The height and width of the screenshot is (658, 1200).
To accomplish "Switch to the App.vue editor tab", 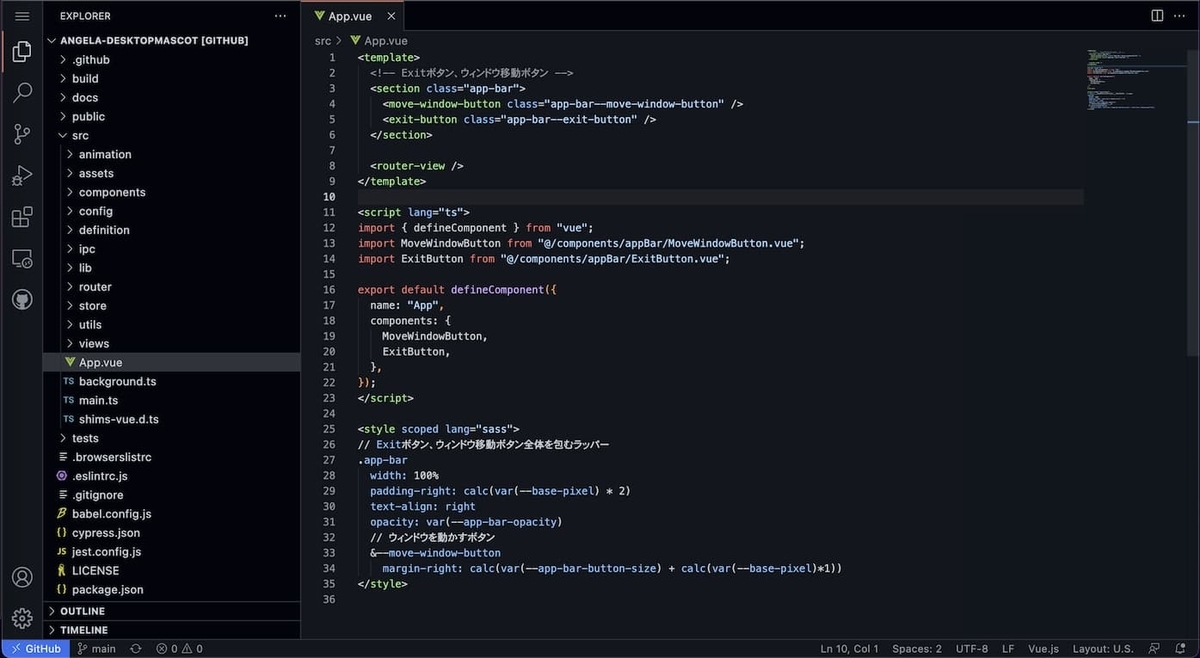I will (x=352, y=16).
